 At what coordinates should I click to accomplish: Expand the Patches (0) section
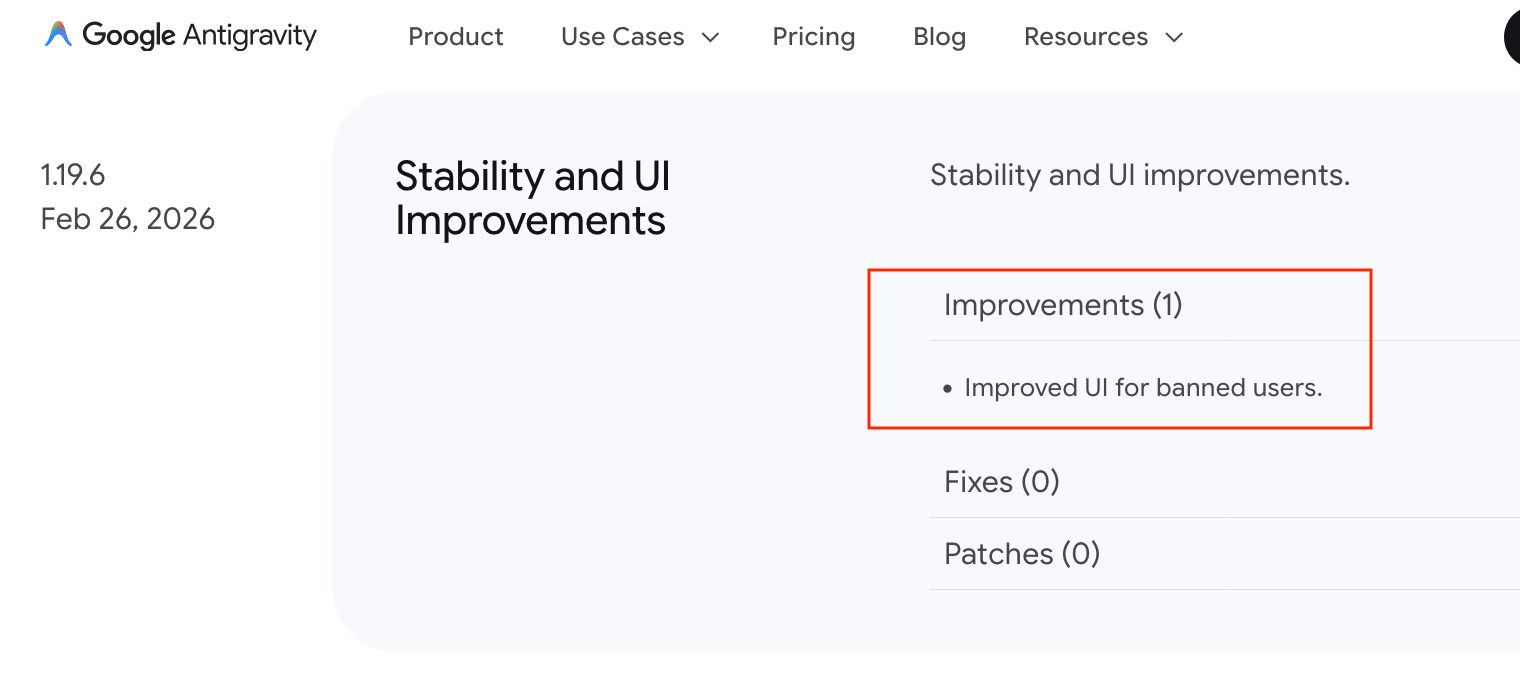click(1022, 554)
